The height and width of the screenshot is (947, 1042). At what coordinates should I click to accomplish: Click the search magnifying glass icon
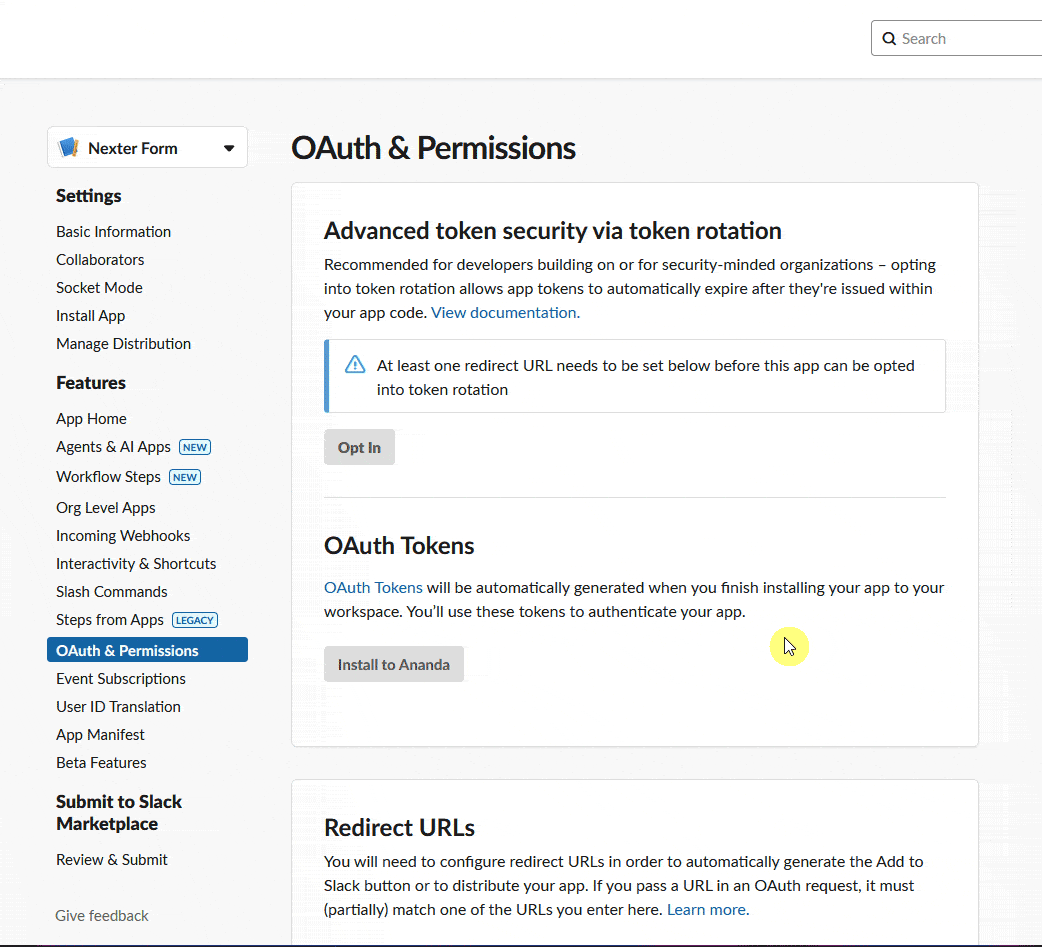click(x=889, y=38)
